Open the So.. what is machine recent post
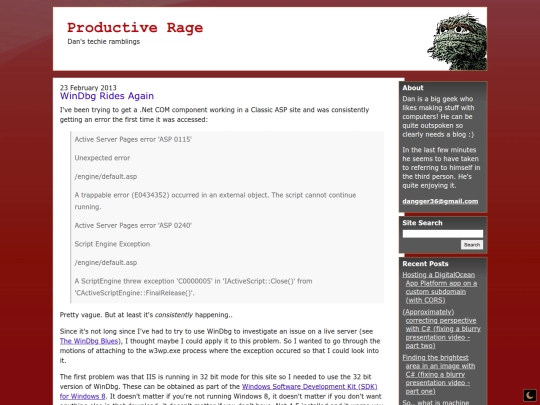 coord(436,402)
